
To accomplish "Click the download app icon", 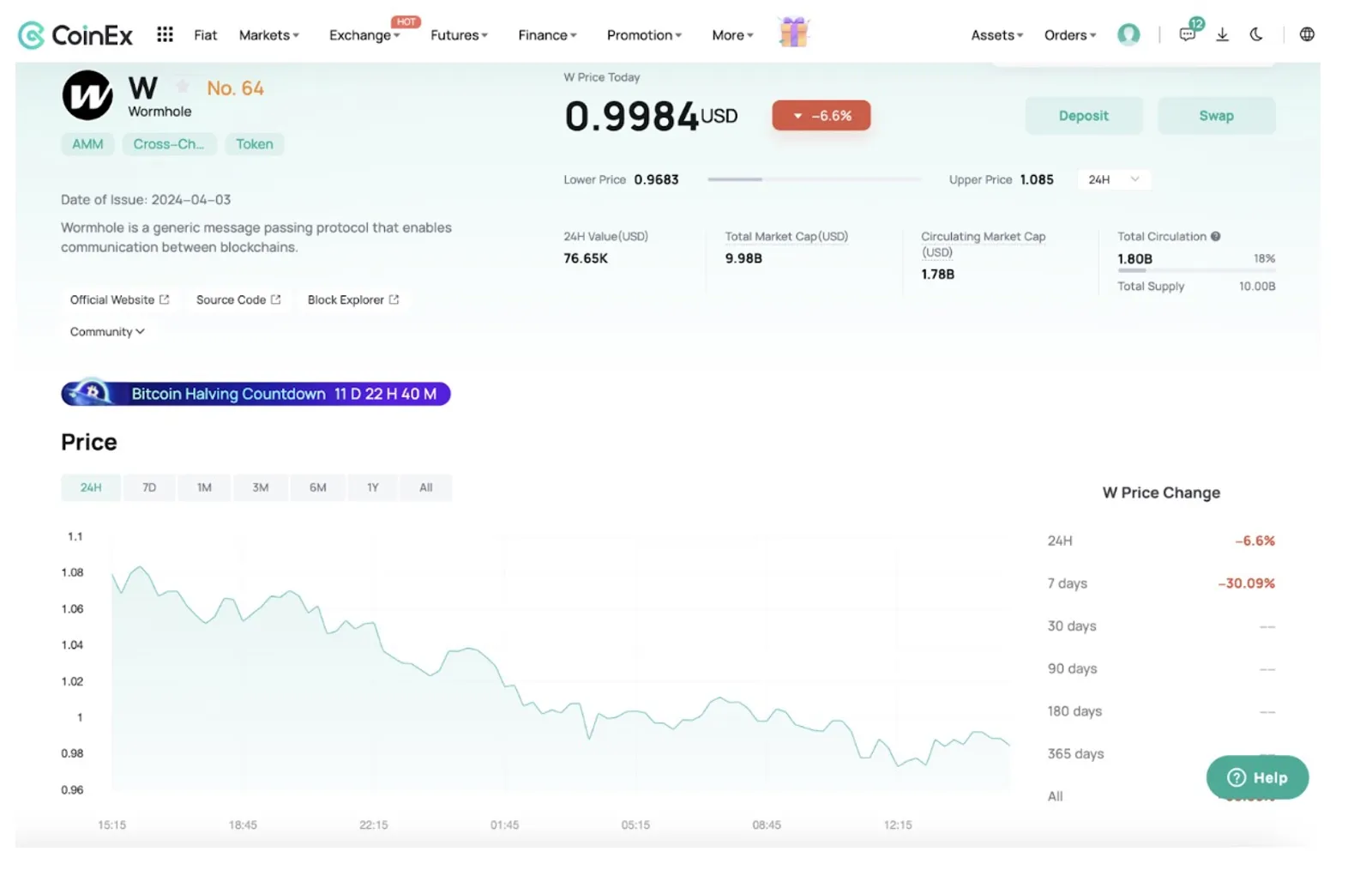I will tap(1223, 34).
